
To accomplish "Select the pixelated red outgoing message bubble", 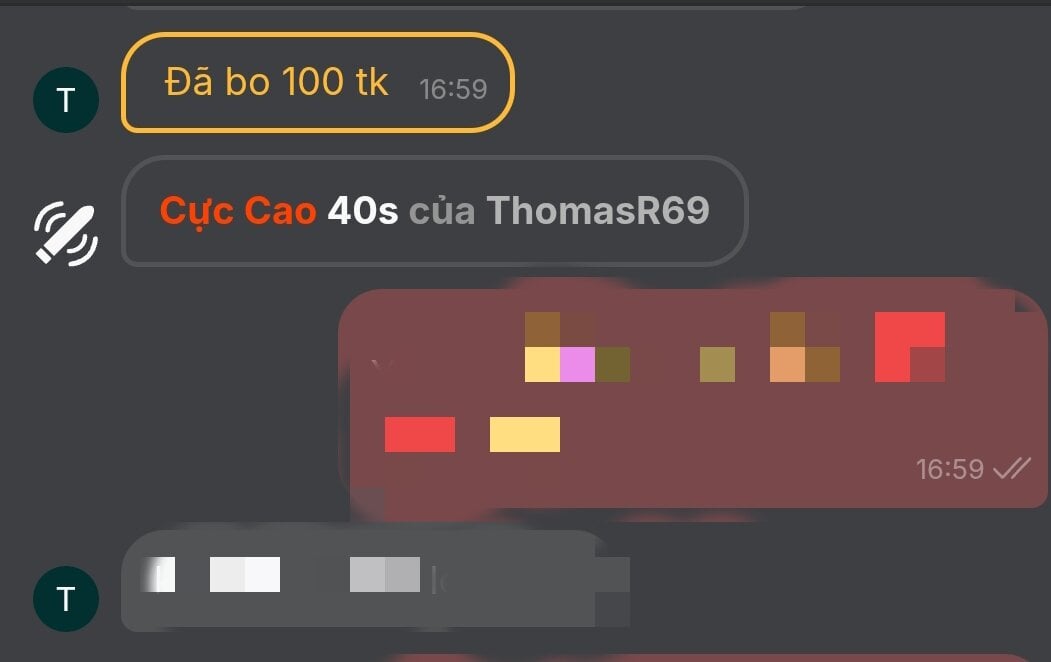I will point(693,398).
